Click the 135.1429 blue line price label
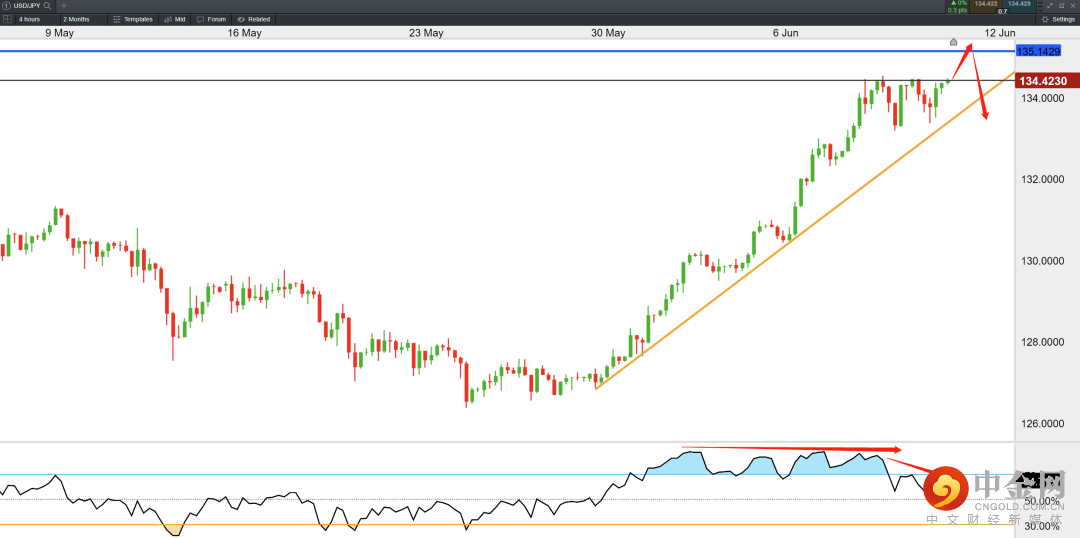 coord(1041,51)
